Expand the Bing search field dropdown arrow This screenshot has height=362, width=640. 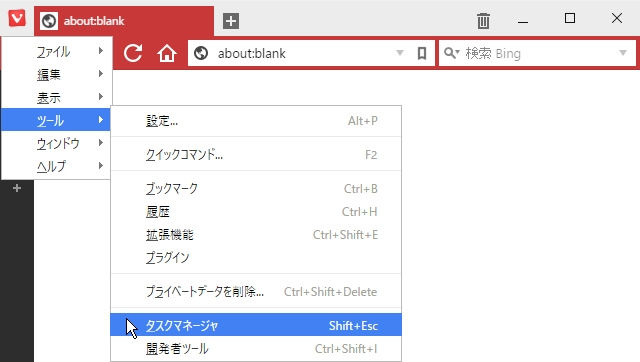coord(623,53)
